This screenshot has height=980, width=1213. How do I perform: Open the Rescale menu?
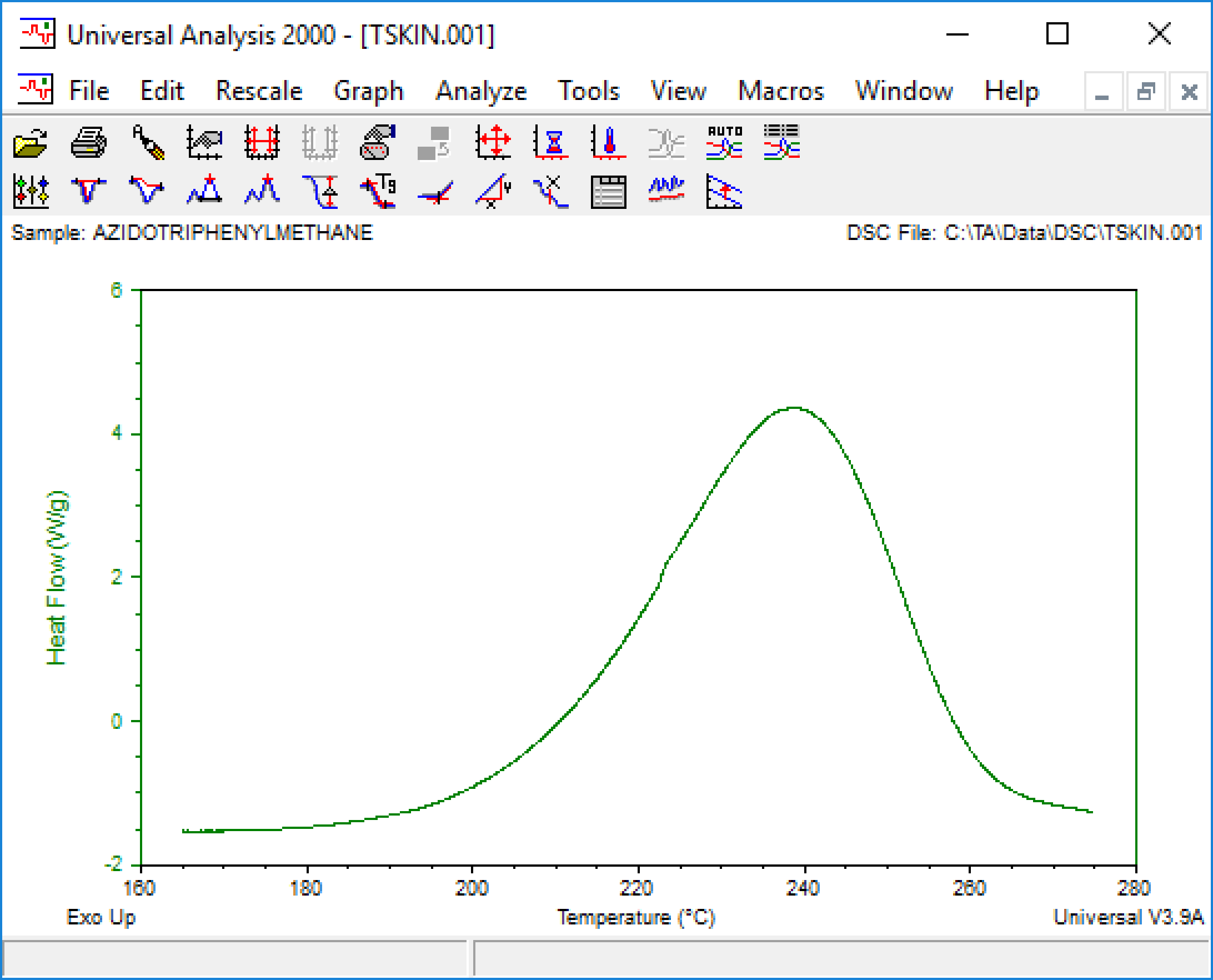[x=259, y=91]
